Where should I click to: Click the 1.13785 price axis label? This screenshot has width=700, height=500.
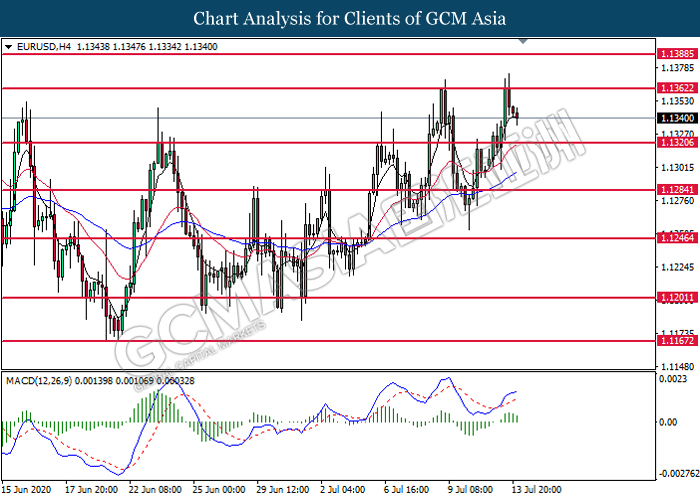pyautogui.click(x=676, y=69)
